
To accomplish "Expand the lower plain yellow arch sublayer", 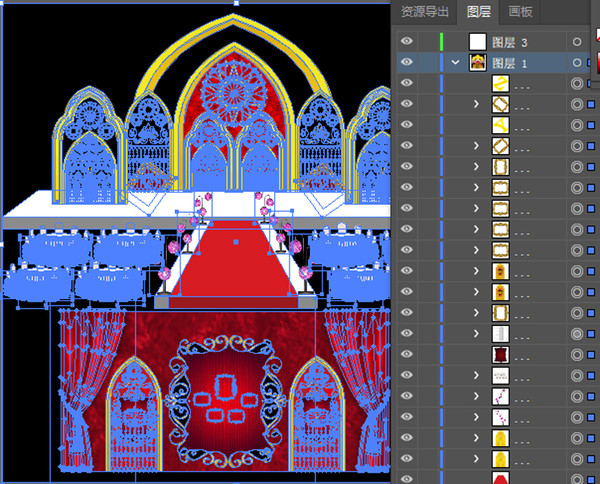I will tap(476, 459).
